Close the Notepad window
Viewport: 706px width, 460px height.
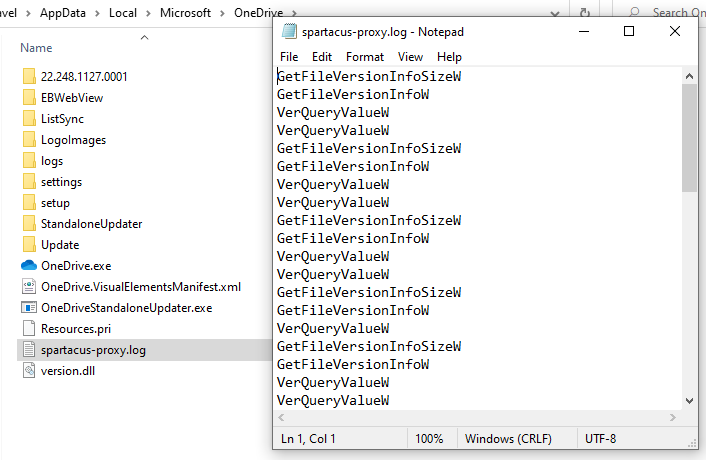(x=674, y=32)
